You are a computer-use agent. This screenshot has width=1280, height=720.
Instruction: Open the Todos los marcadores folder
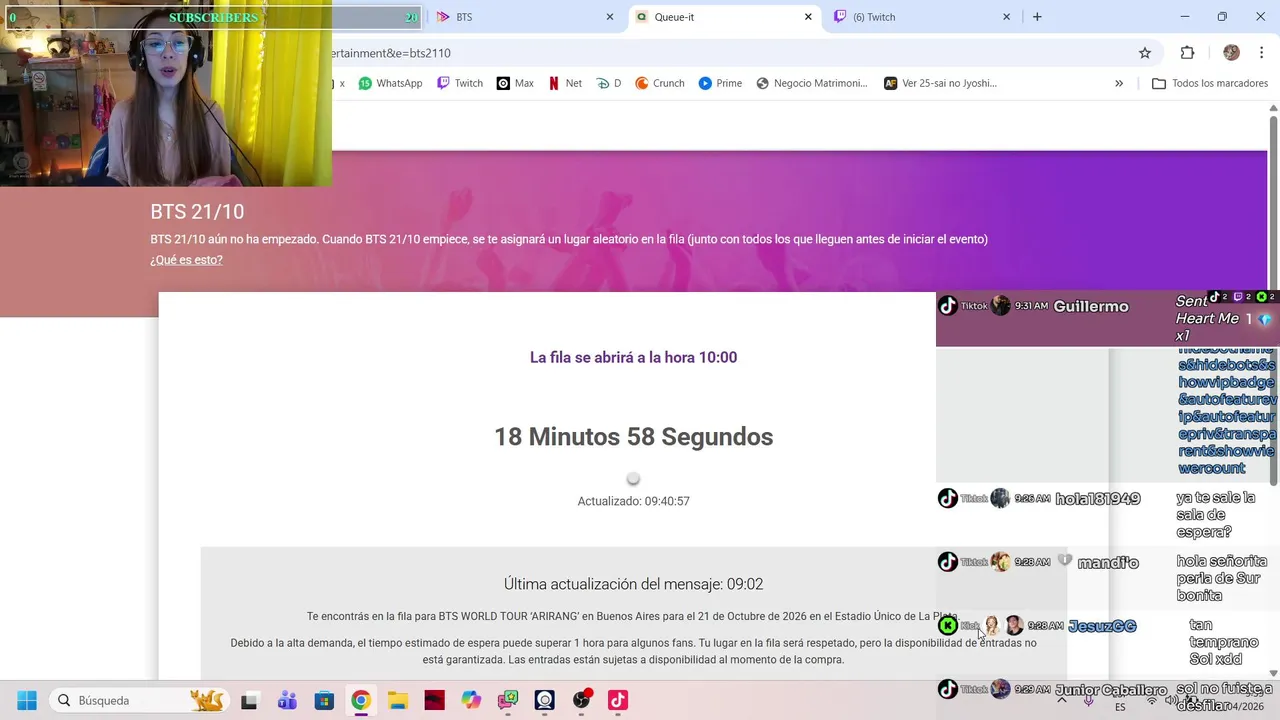coord(1210,83)
